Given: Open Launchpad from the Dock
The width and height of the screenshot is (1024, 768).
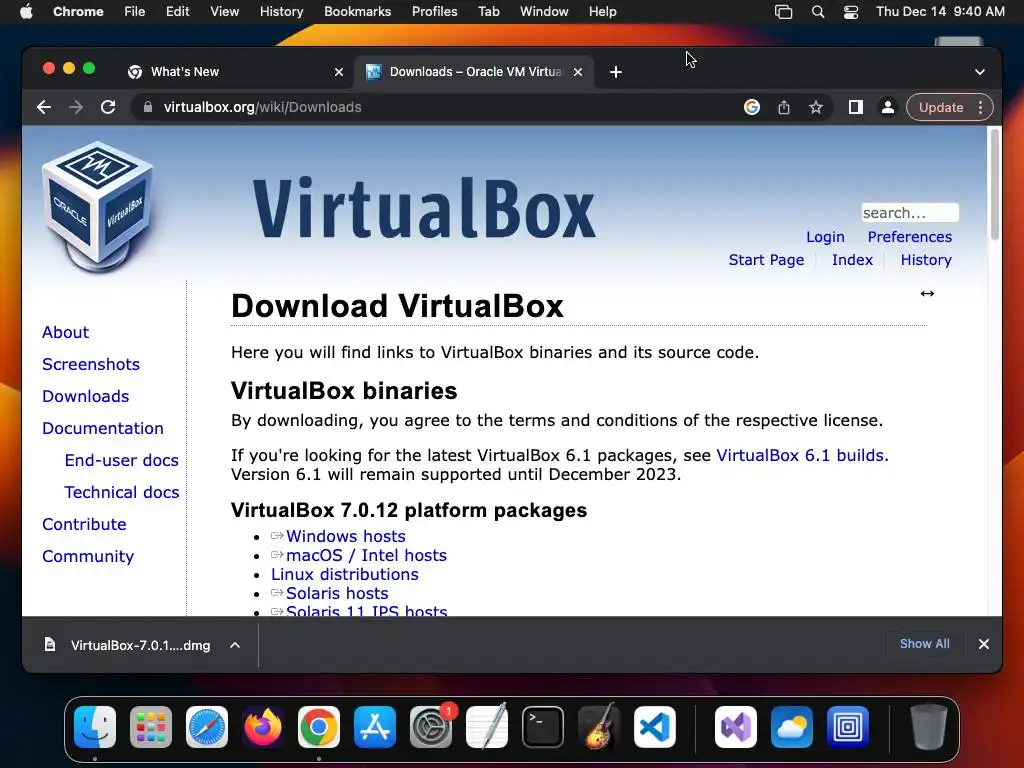Looking at the screenshot, I should pyautogui.click(x=151, y=727).
